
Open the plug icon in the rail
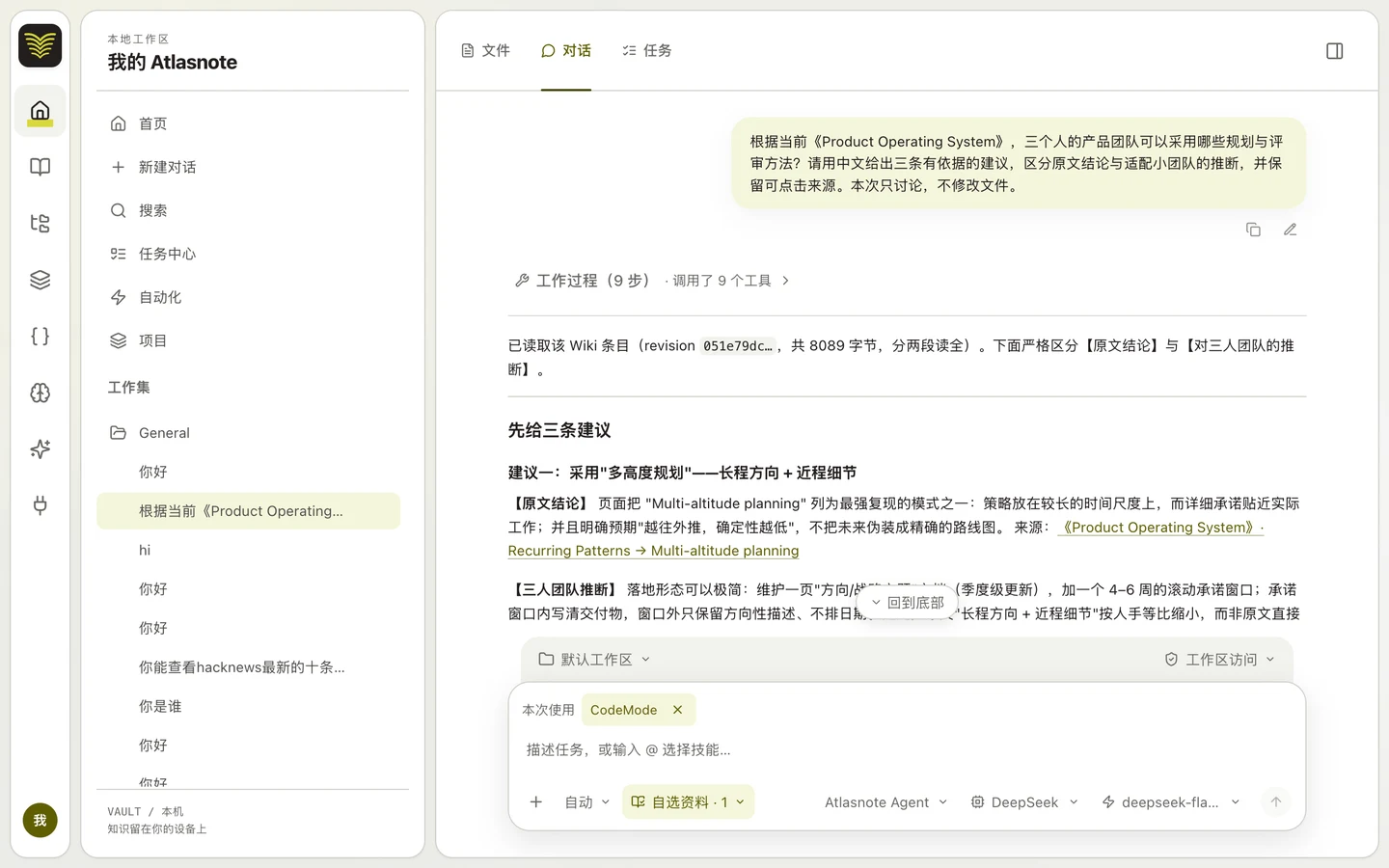tap(40, 505)
